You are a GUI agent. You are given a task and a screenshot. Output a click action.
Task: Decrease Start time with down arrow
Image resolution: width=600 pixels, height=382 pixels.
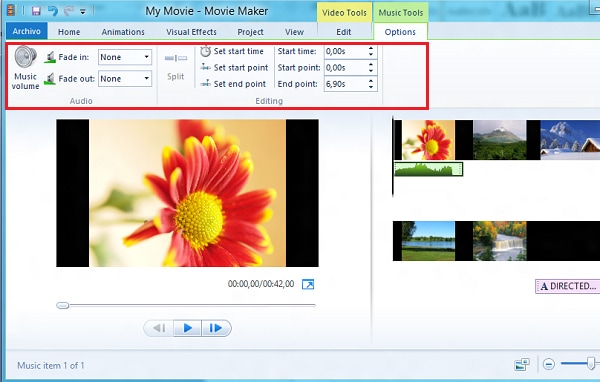(x=371, y=54)
